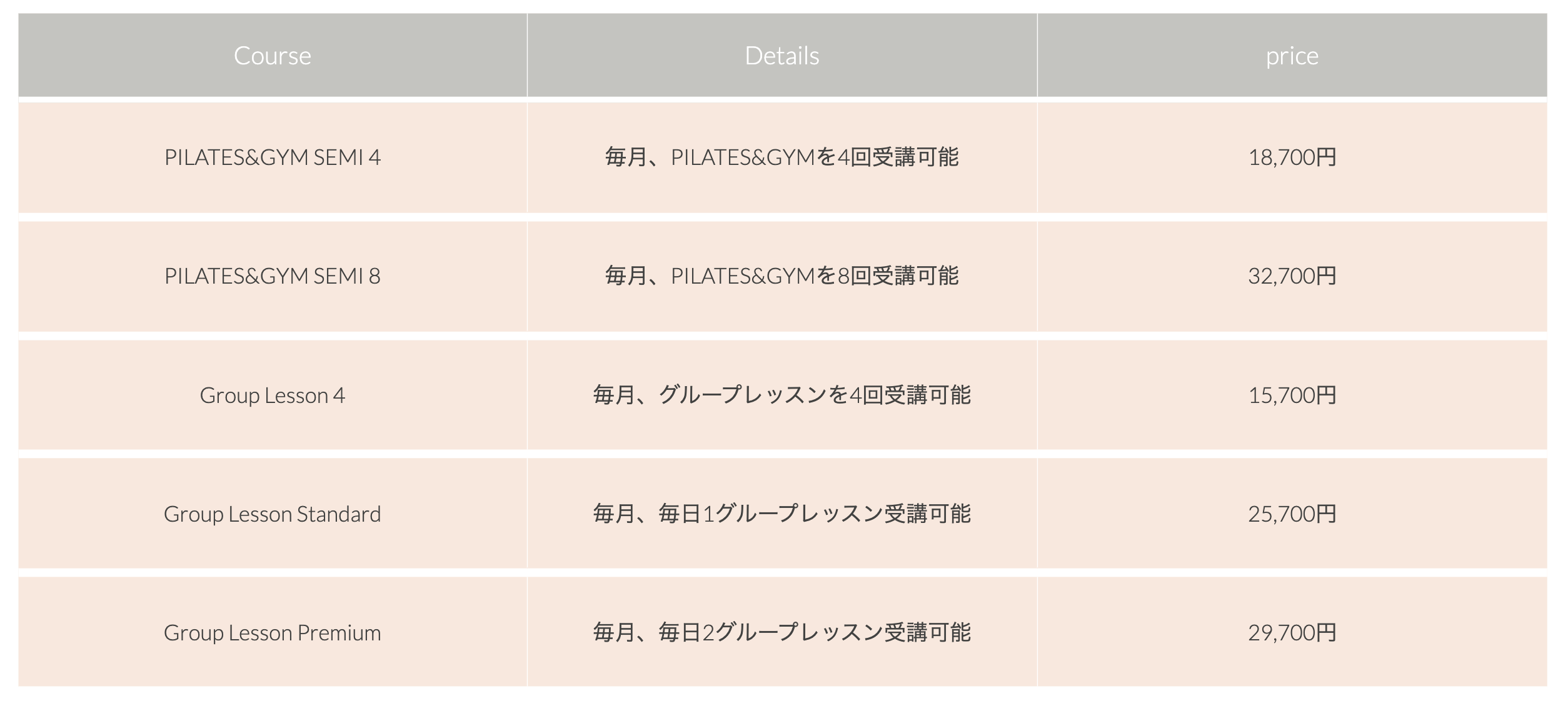Click details text 毎日1グループレッスン受講可能
Image resolution: width=1568 pixels, height=701 pixels.
[815, 514]
